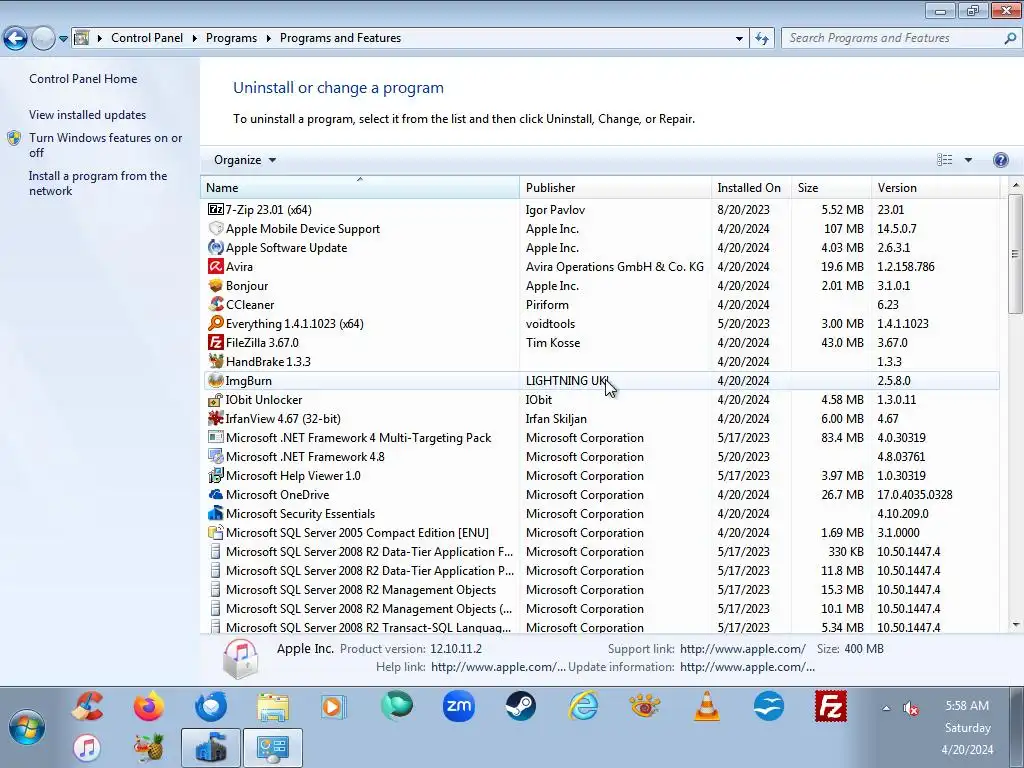Open FileZilla from the taskbar
1024x768 pixels.
pyautogui.click(x=831, y=707)
